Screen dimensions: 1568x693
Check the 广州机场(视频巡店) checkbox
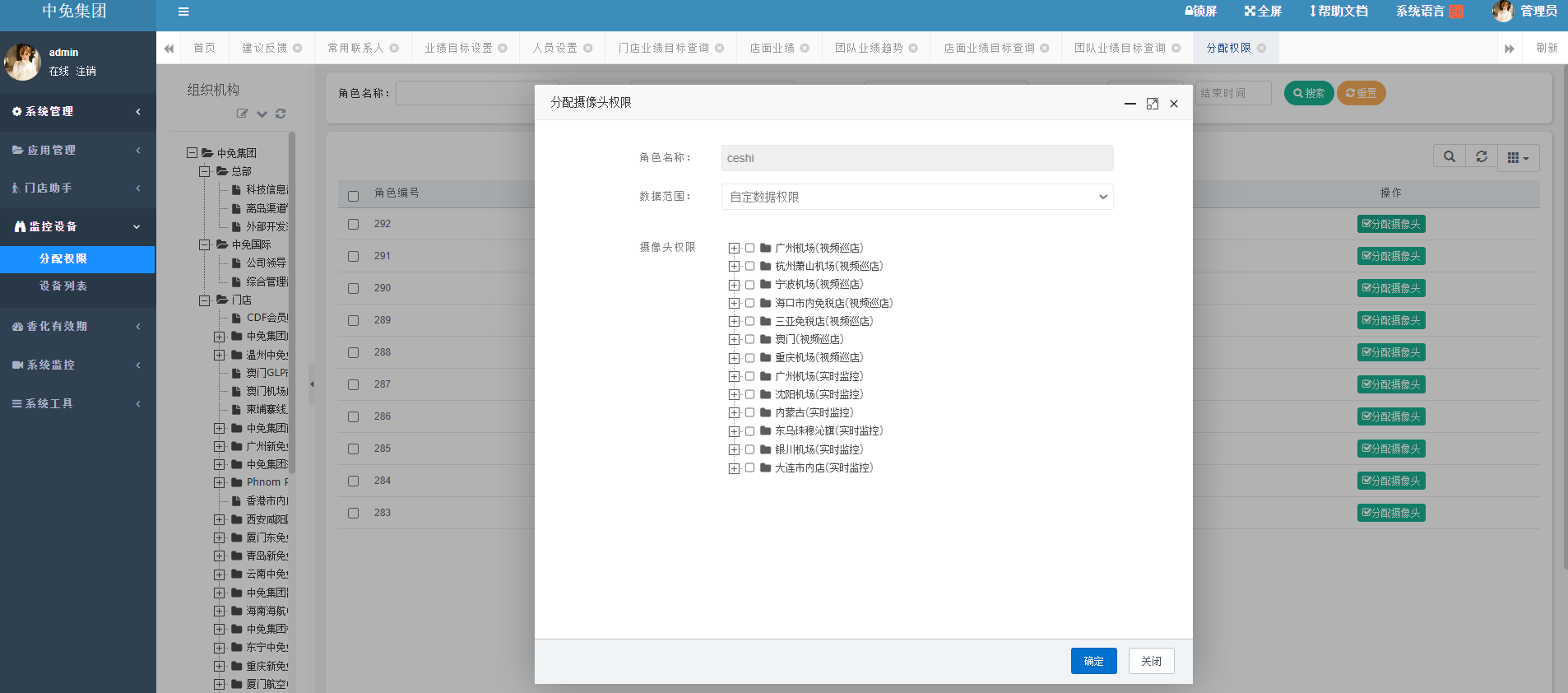click(749, 248)
